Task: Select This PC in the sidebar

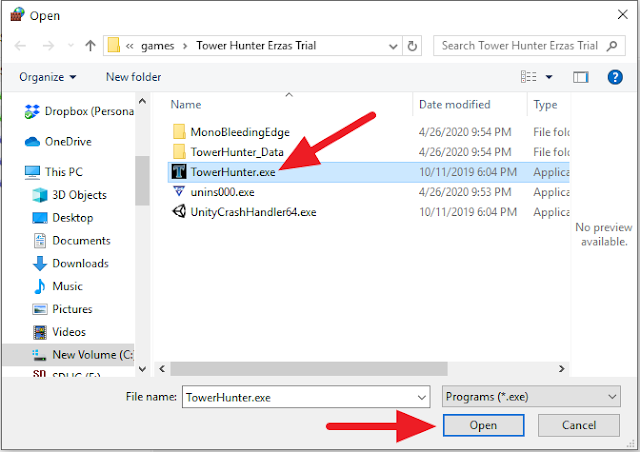Action: point(54,172)
